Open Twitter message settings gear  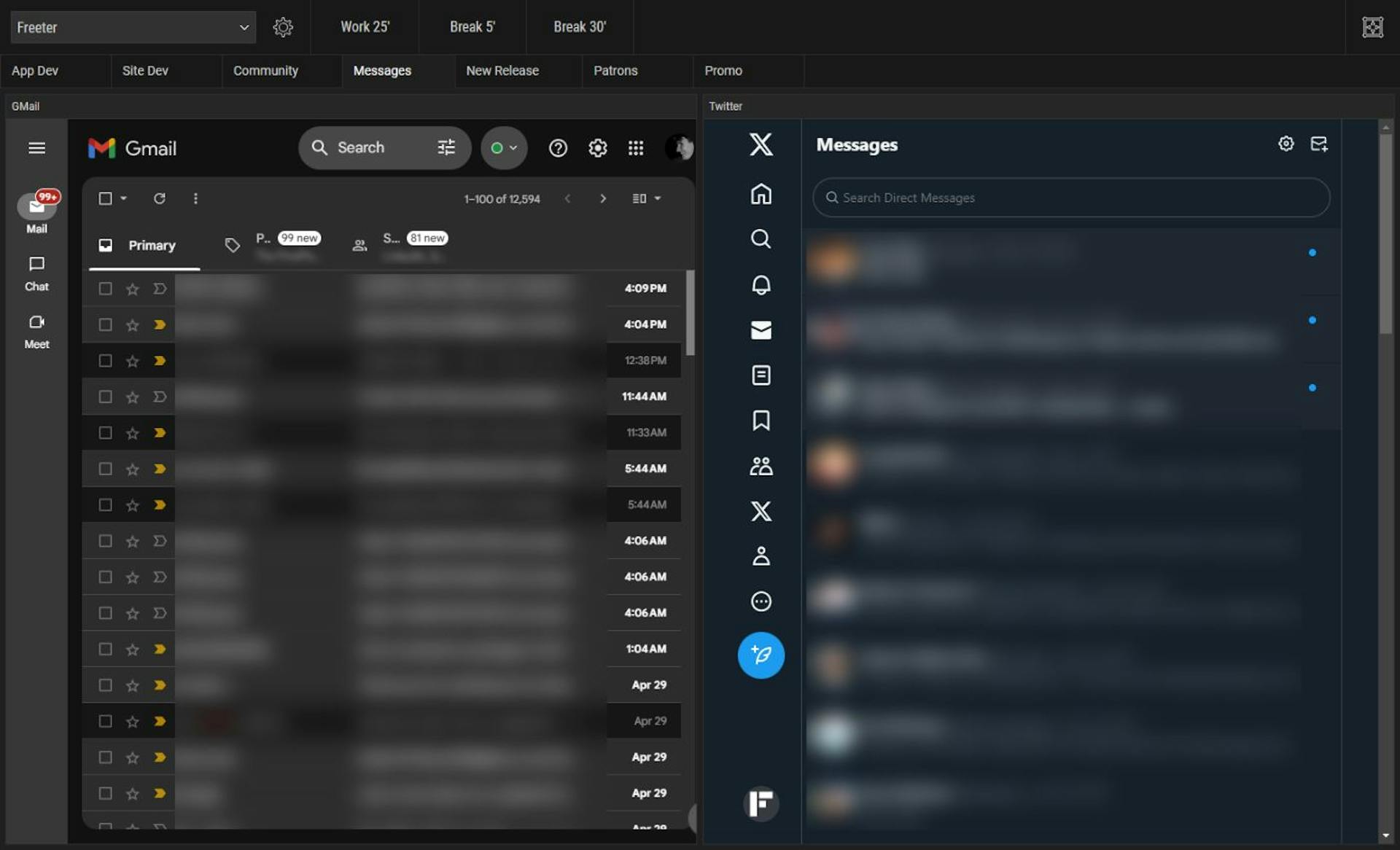pyautogui.click(x=1286, y=144)
